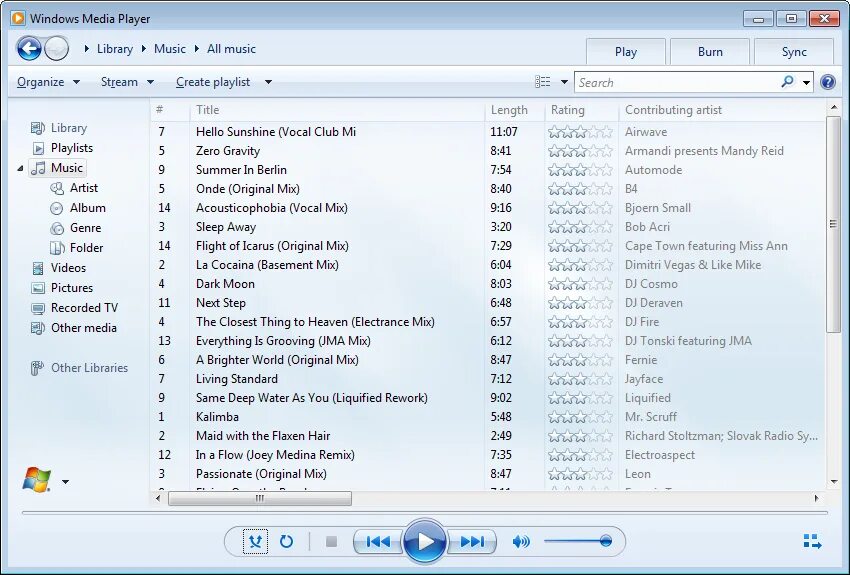Sort by the Rating column header
Image resolution: width=850 pixels, height=575 pixels.
coord(582,110)
